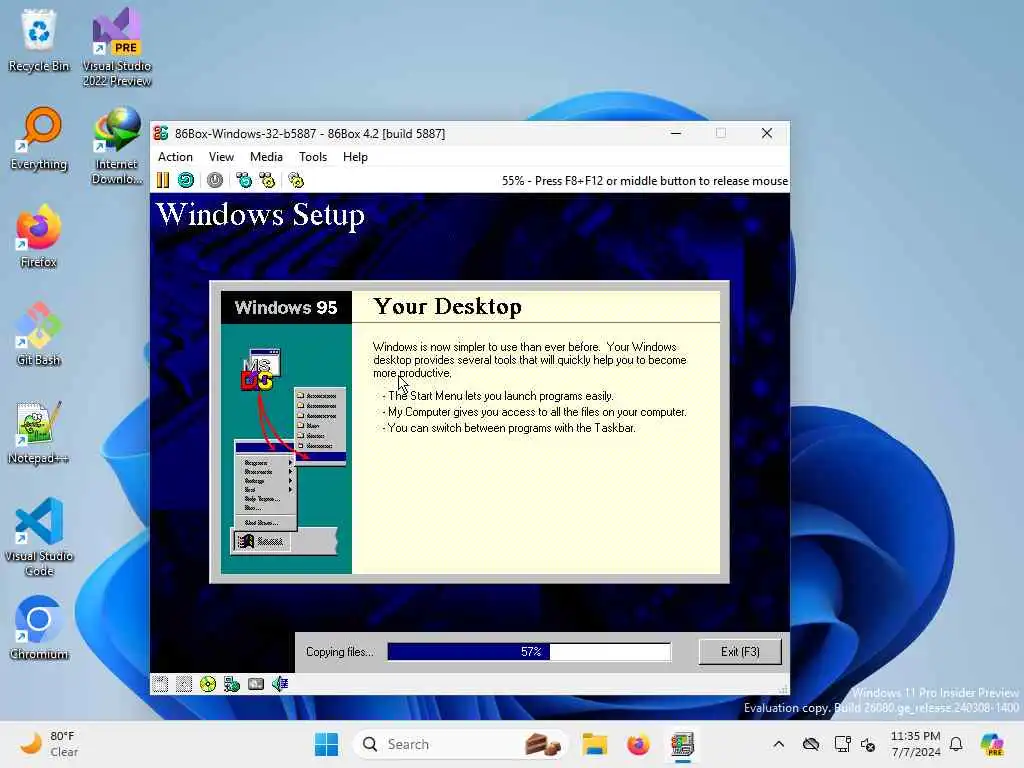The height and width of the screenshot is (768, 1024).
Task: Click the tray volume muted icon
Action: pyautogui.click(x=869, y=744)
